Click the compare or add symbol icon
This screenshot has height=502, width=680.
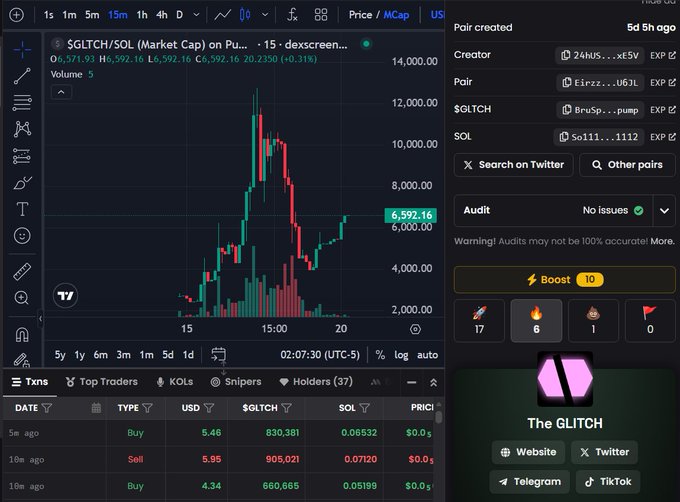click(x=16, y=15)
